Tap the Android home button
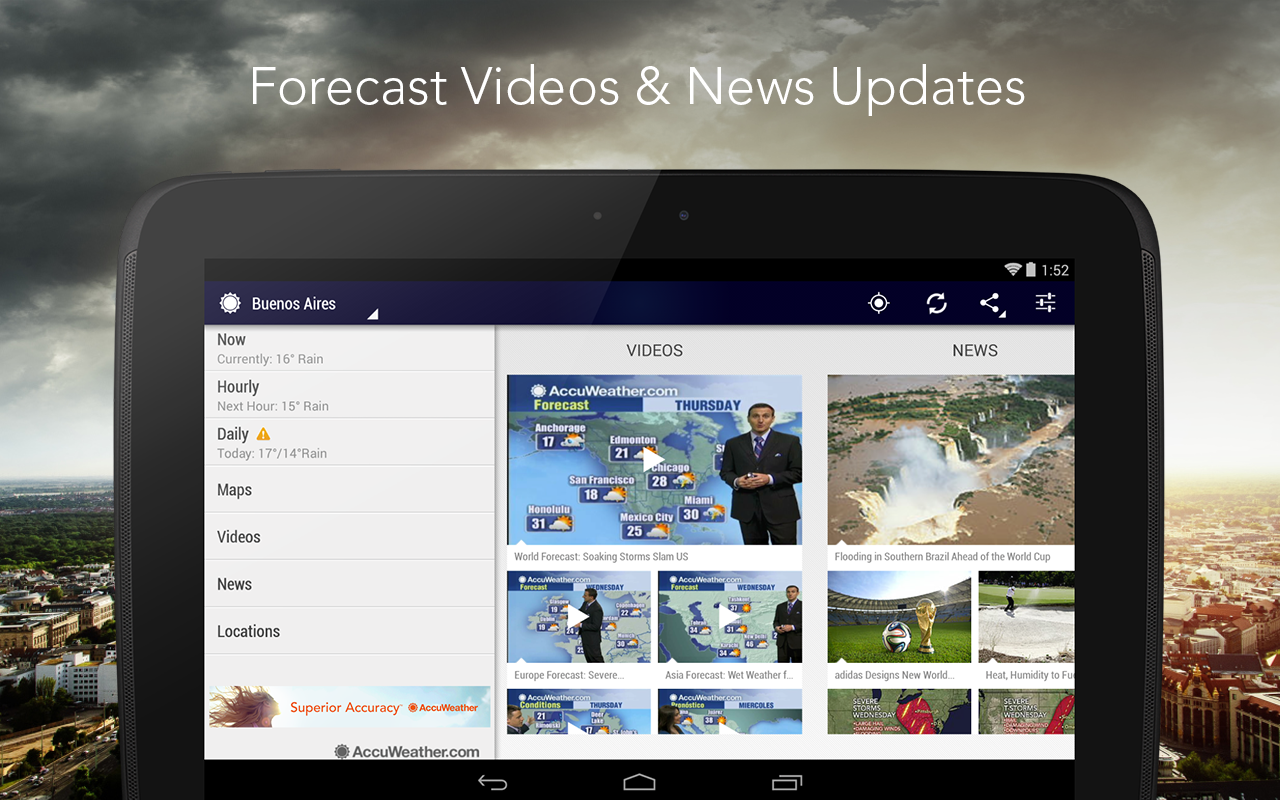Image resolution: width=1280 pixels, height=800 pixels. pos(638,781)
